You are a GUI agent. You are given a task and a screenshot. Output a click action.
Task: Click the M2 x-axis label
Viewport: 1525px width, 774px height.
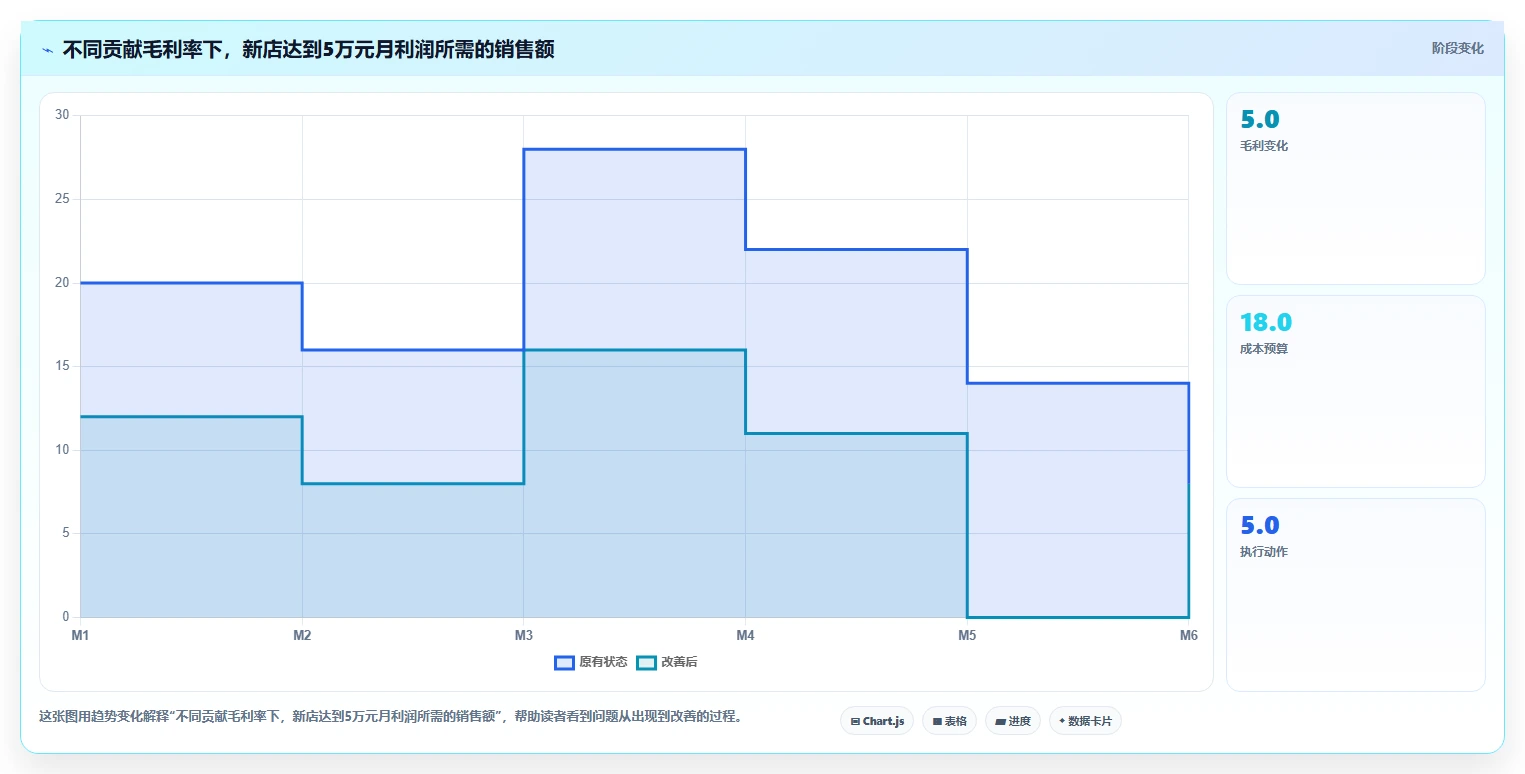click(302, 635)
